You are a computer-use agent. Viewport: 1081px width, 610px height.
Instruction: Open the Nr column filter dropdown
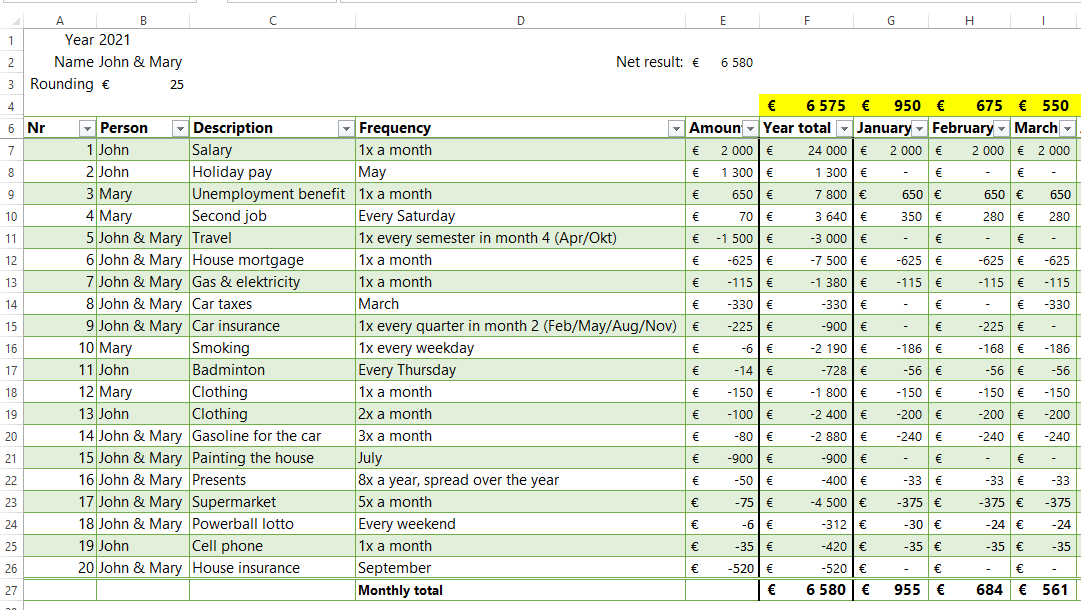(87, 129)
